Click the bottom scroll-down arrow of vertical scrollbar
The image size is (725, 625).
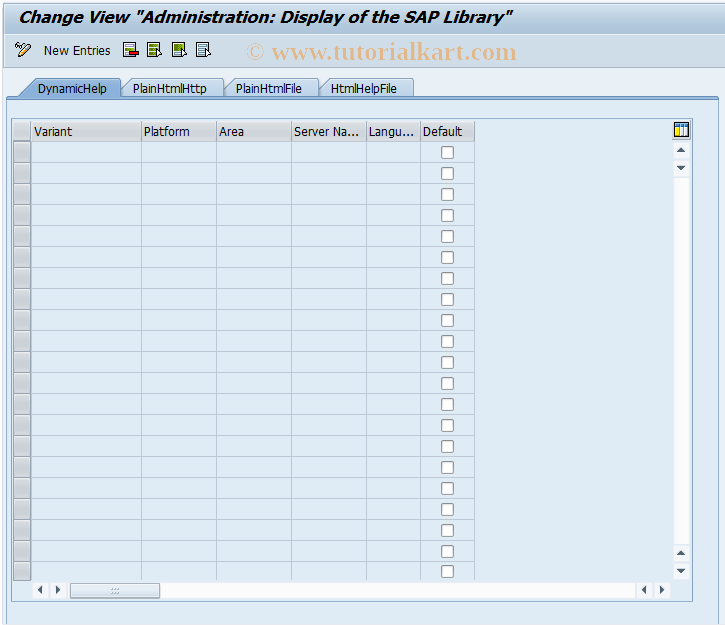coord(681,570)
